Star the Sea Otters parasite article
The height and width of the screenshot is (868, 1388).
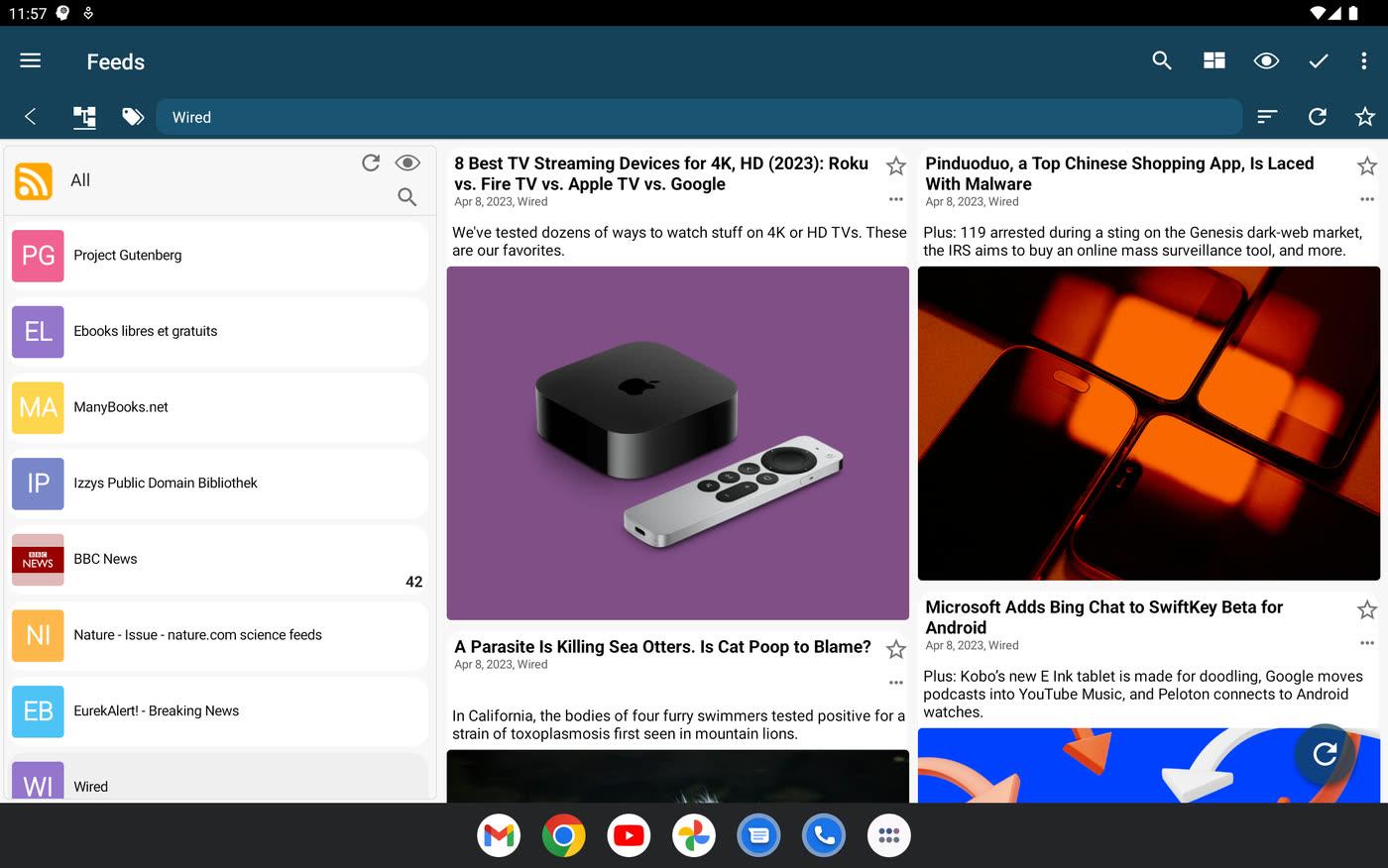(x=896, y=649)
